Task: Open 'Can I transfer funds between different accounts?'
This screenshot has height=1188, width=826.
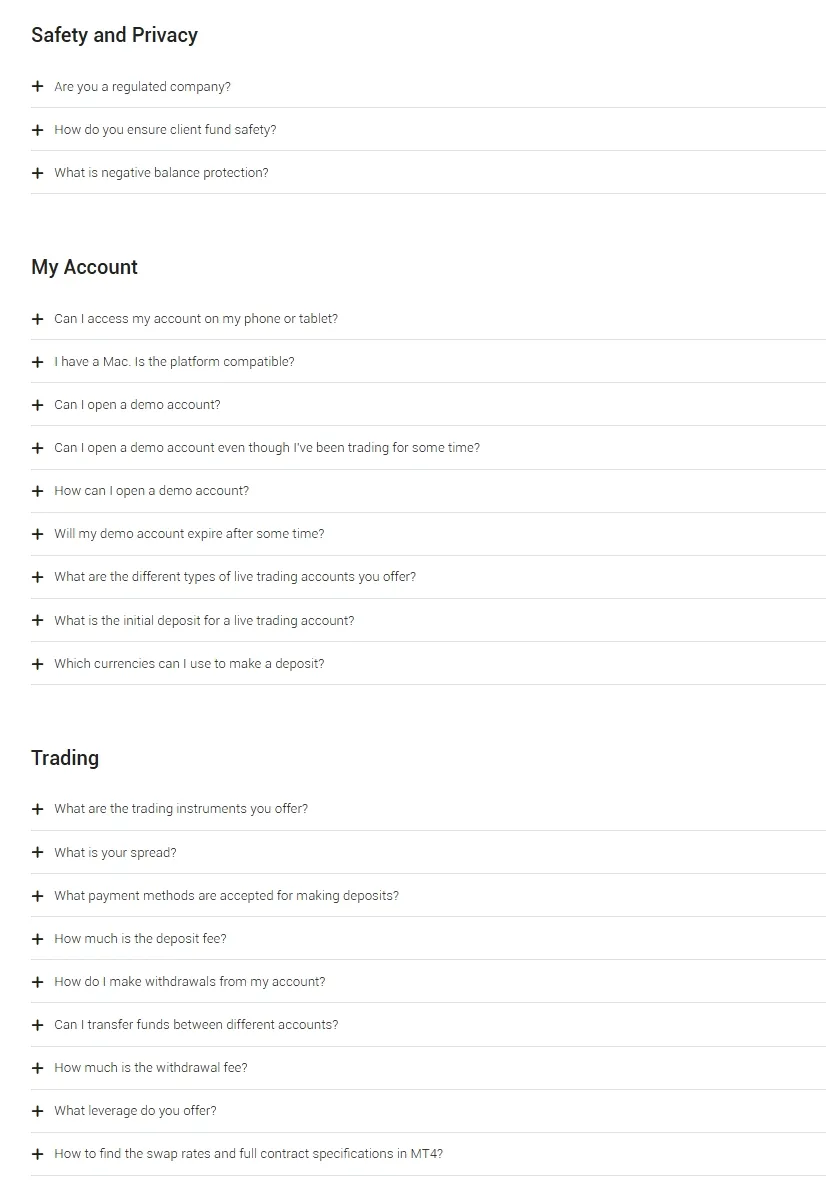Action: point(428,1025)
